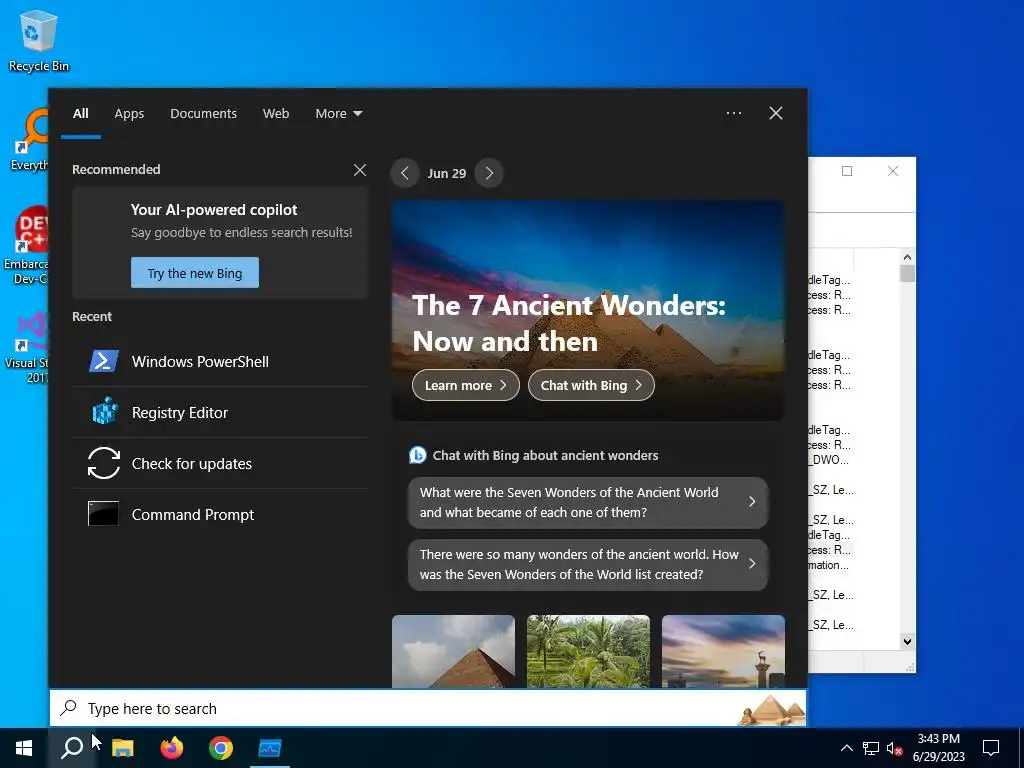The height and width of the screenshot is (768, 1024).
Task: Click the pyramid illustration in search box
Action: (x=772, y=709)
